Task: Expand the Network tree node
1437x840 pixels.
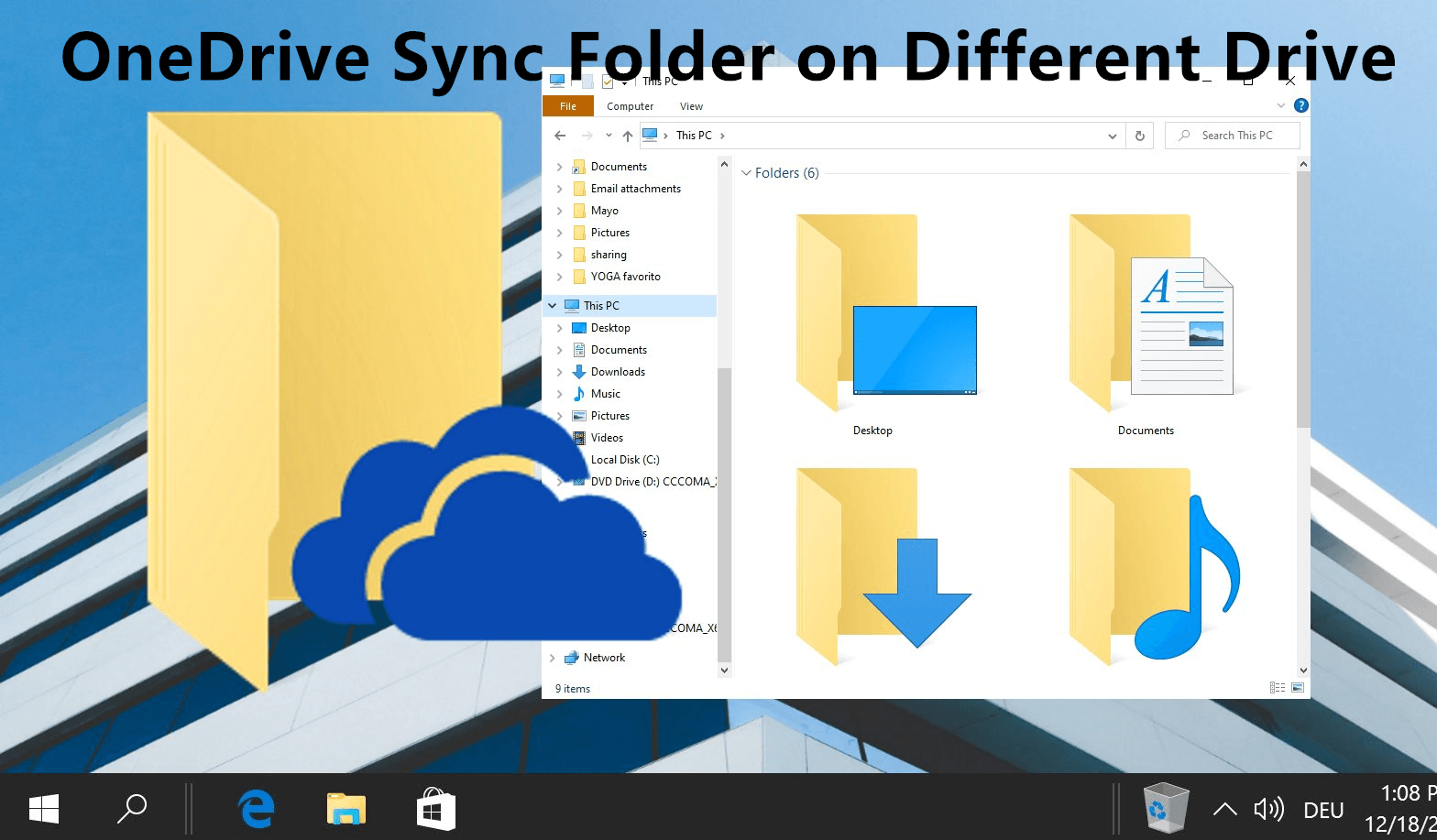Action: click(553, 658)
